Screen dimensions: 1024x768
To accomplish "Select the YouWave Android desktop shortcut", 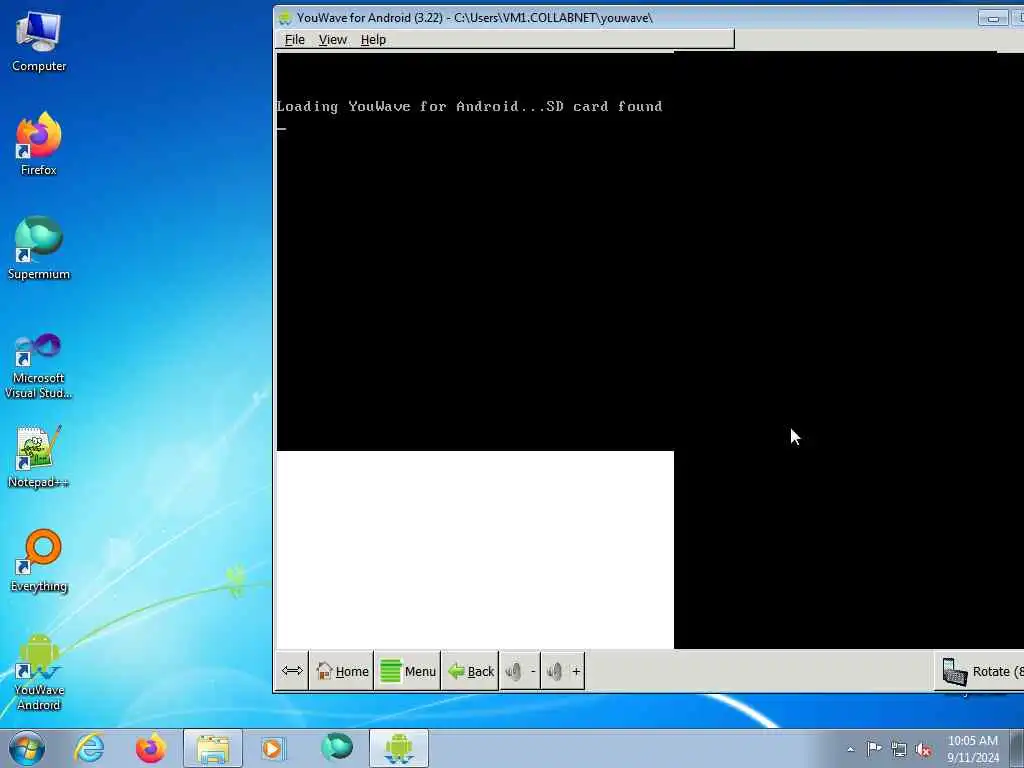I will 39,673.
